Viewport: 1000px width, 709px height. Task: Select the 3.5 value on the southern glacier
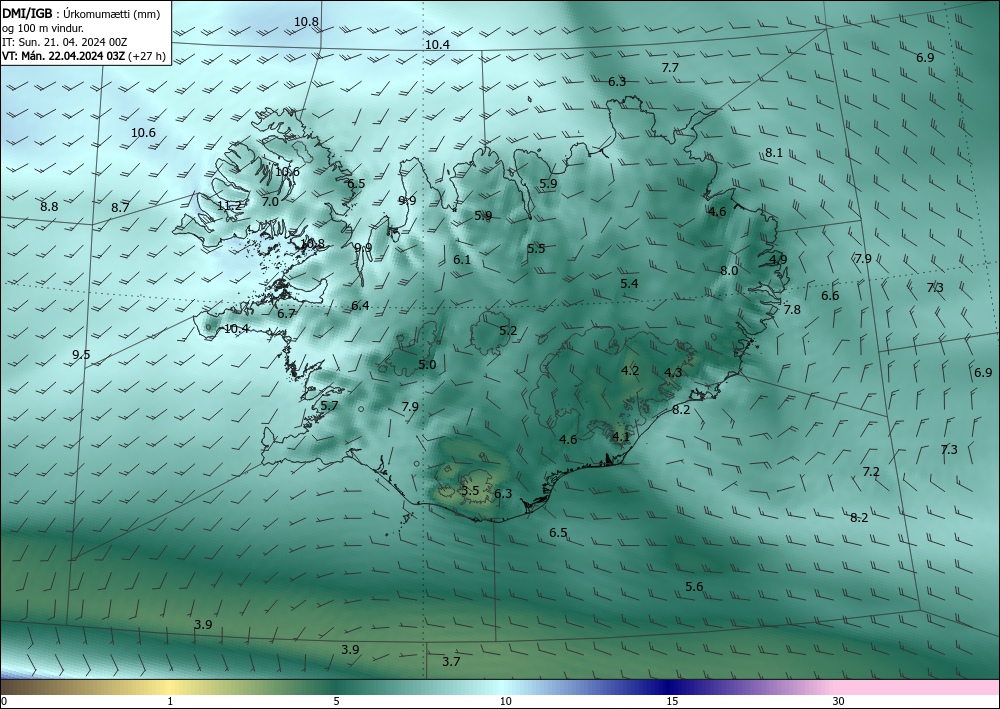coord(470,490)
